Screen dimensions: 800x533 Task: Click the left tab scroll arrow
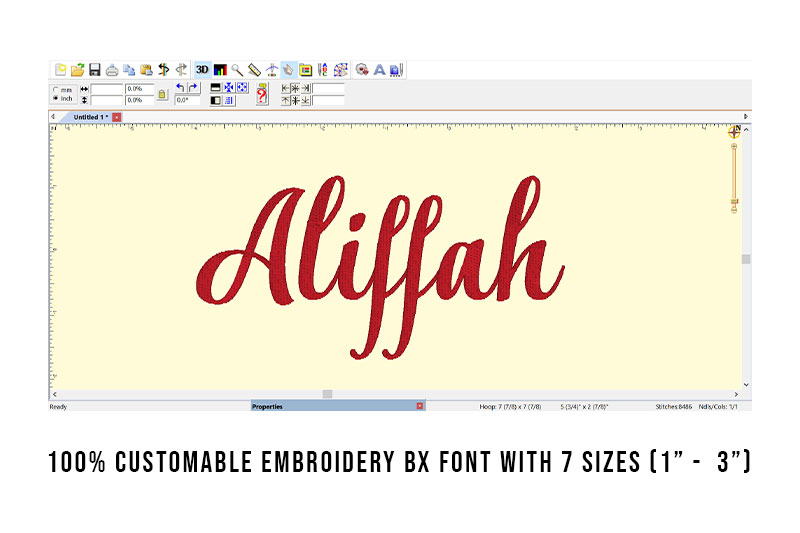[53, 117]
